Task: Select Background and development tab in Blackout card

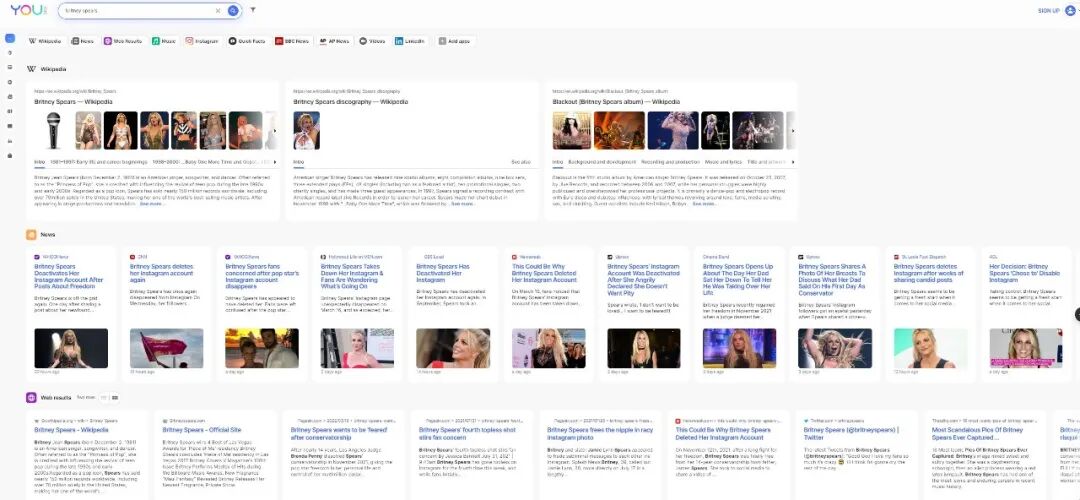Action: coord(602,163)
